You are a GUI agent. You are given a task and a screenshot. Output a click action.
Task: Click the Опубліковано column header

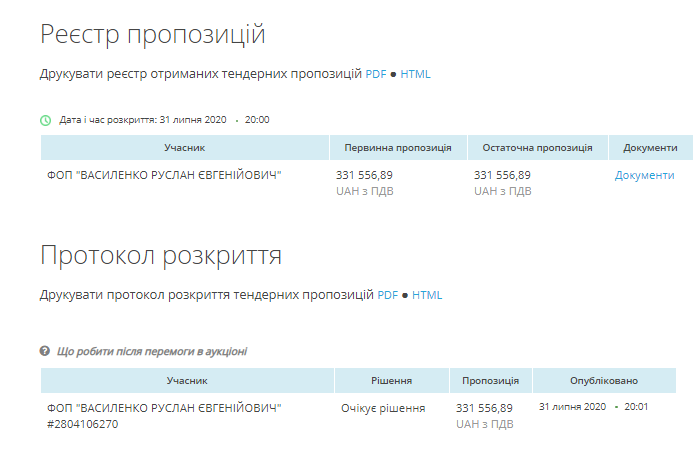coord(604,381)
